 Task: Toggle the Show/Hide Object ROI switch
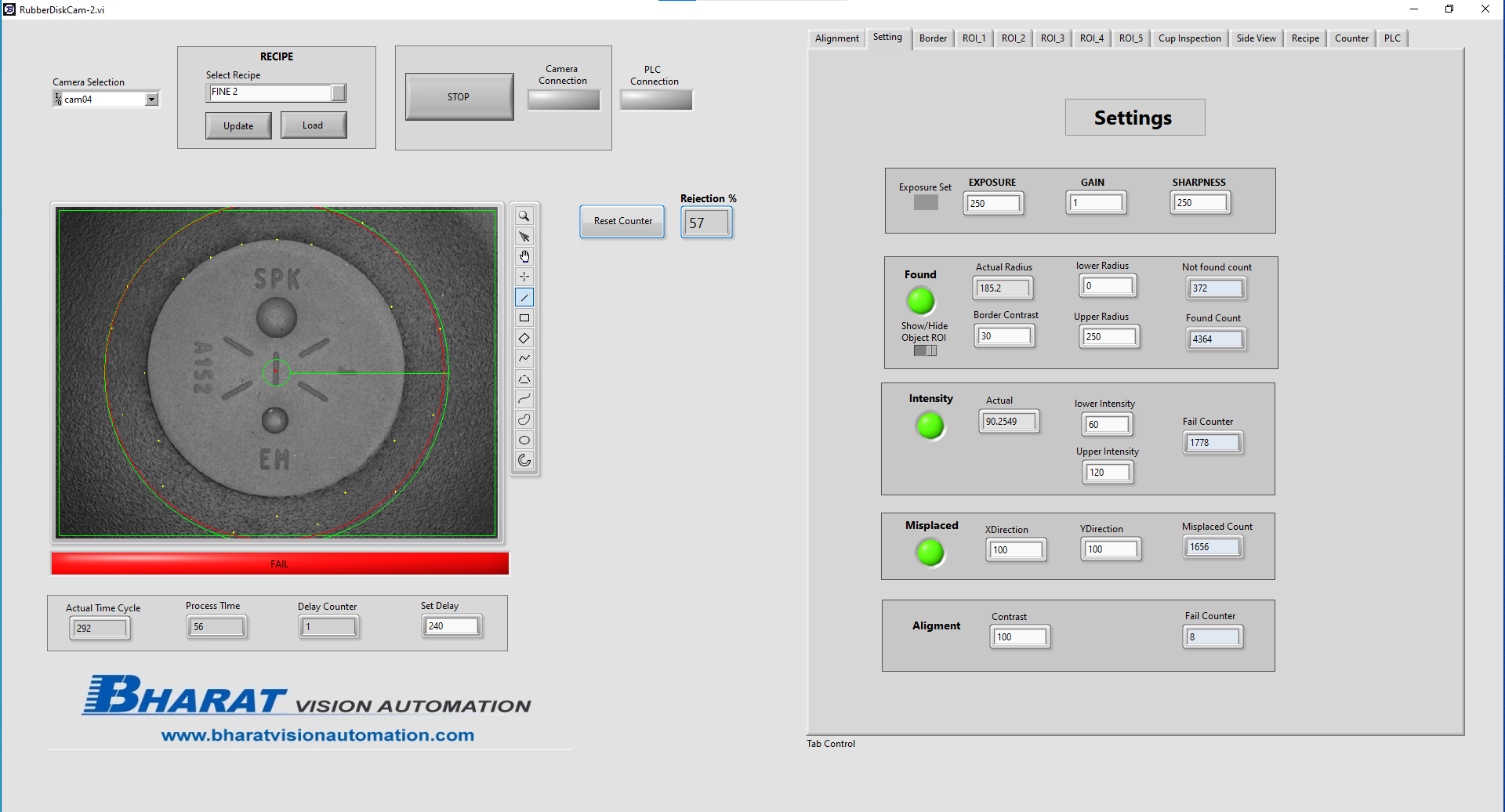click(925, 350)
